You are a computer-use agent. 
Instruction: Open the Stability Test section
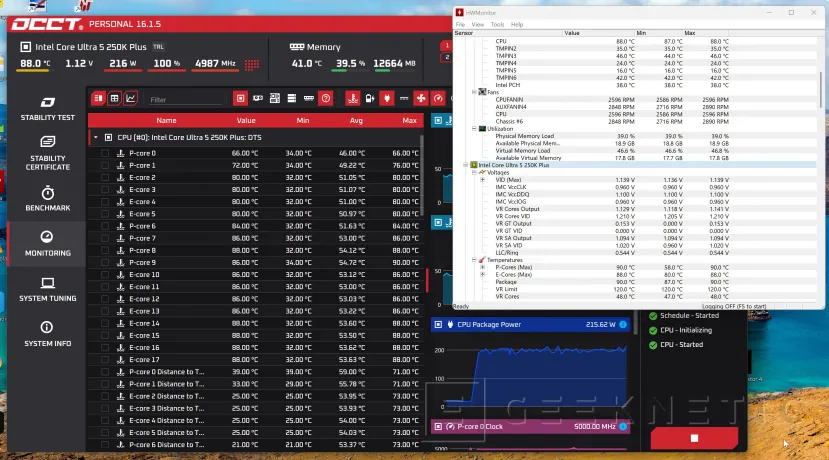48,109
